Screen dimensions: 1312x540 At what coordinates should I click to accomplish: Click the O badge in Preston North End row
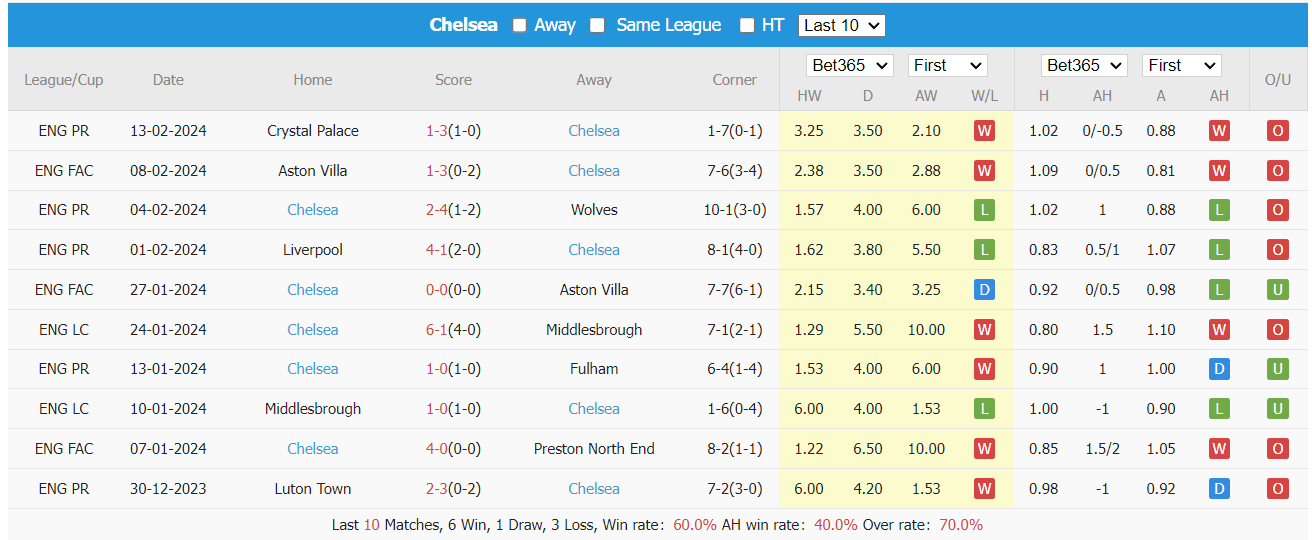(1278, 449)
